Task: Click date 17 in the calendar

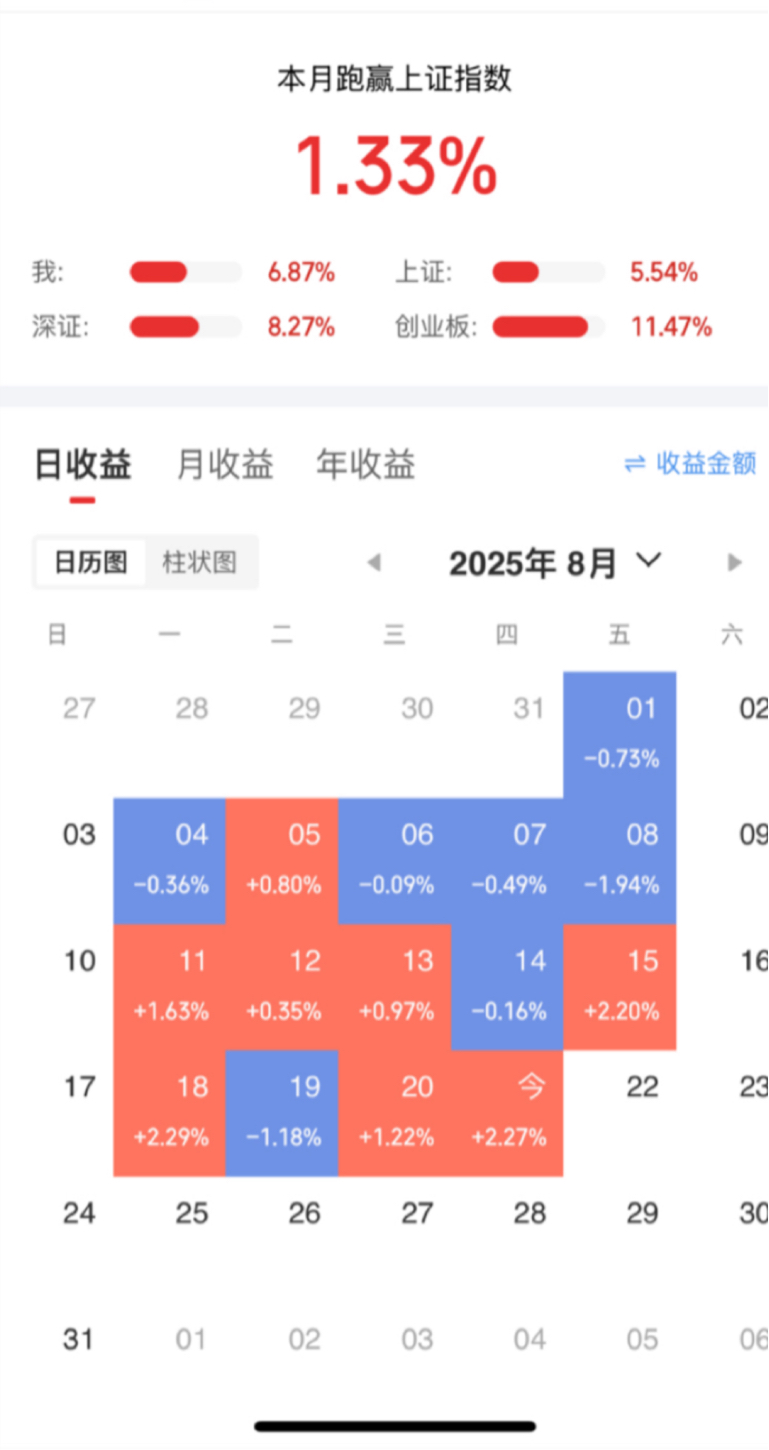Action: (x=79, y=1087)
